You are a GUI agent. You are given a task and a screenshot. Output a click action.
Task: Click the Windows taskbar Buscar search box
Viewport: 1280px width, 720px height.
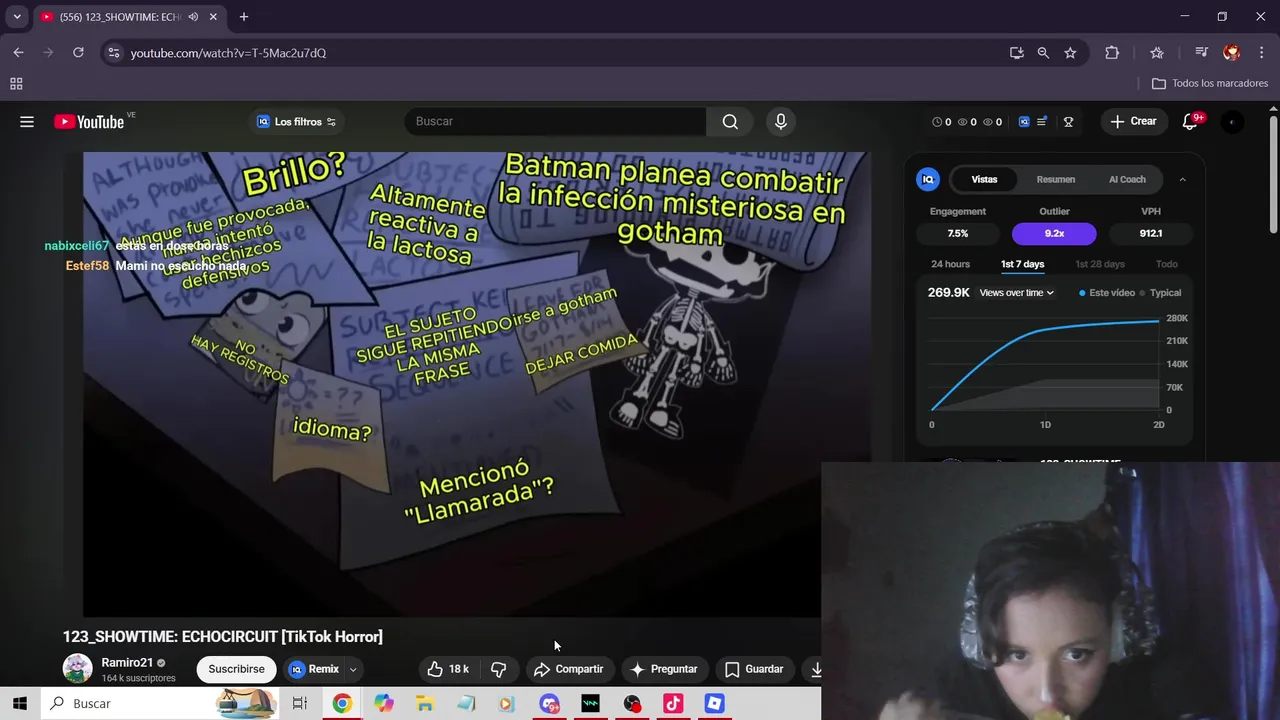(160, 704)
